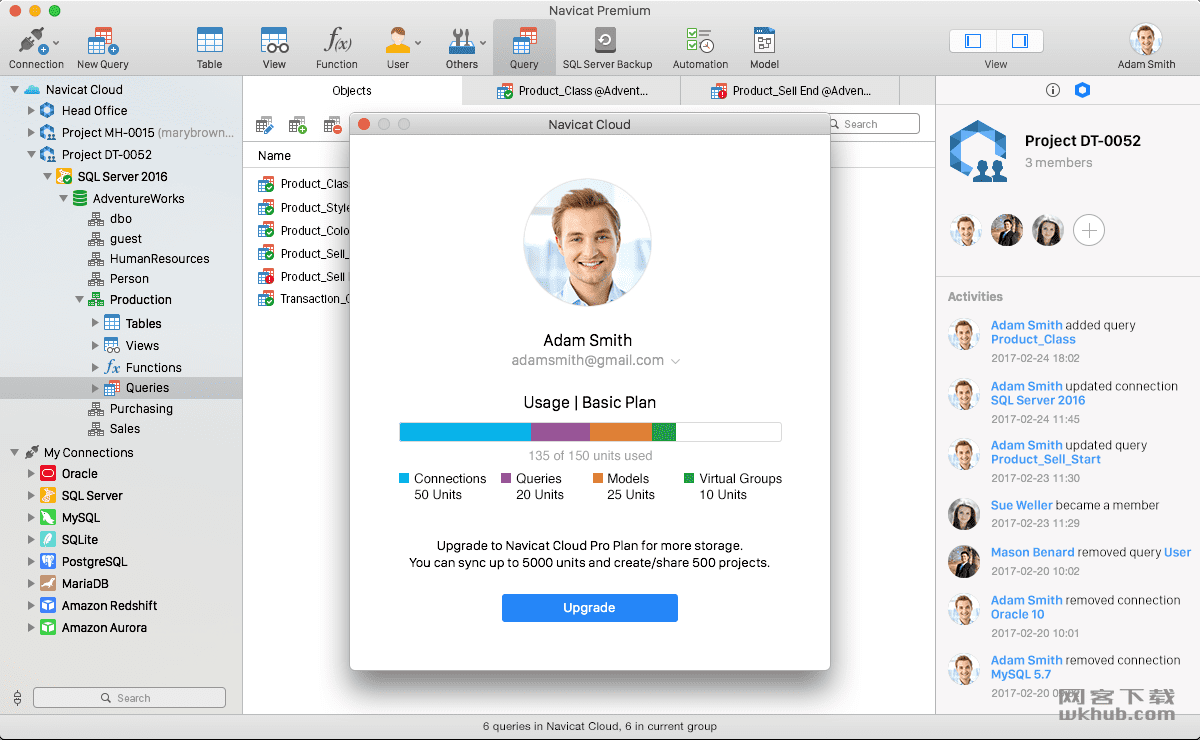Expand the Head Office project
1200x740 pixels.
(x=31, y=111)
